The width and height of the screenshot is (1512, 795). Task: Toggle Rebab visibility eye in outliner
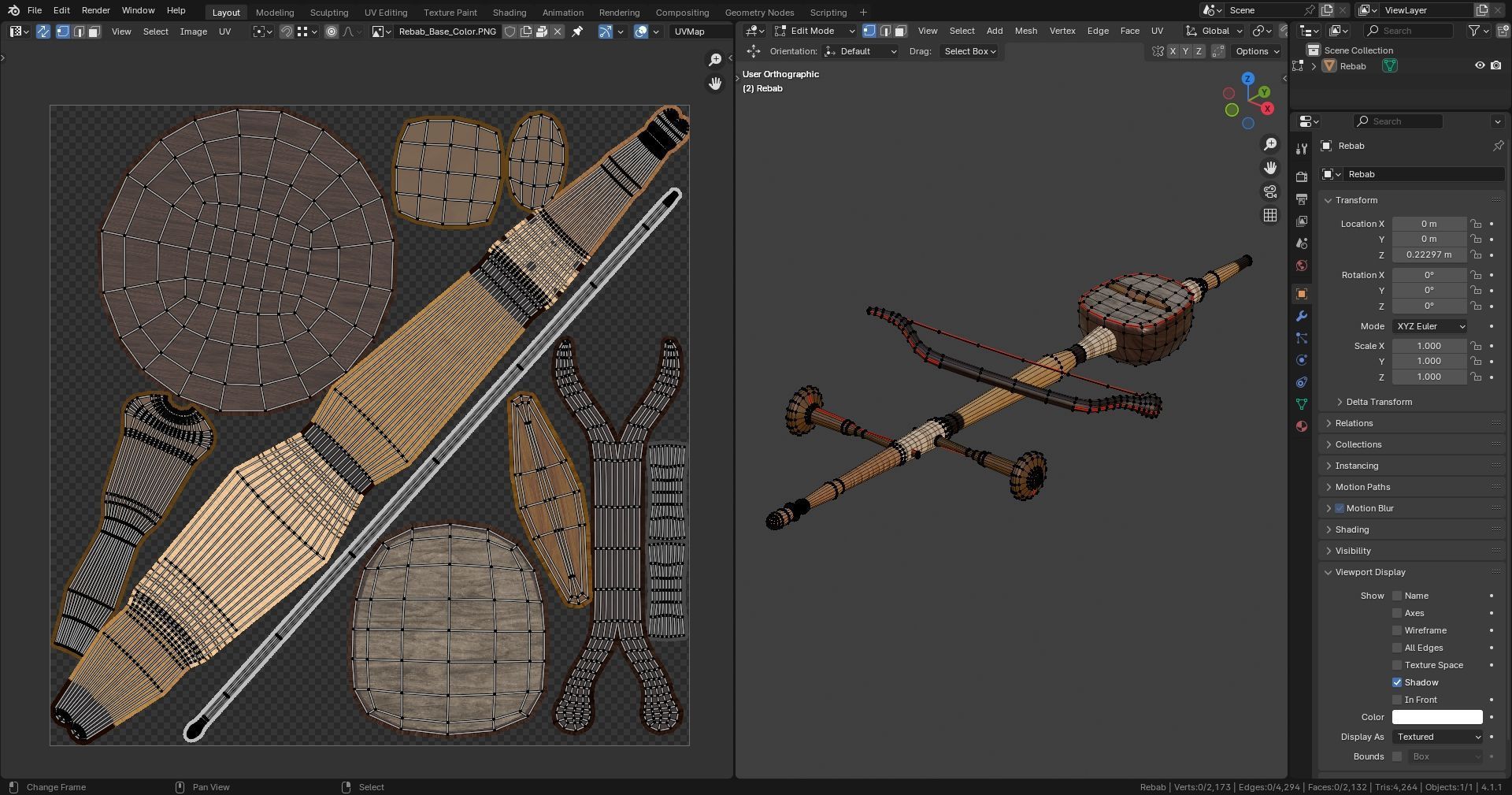1480,66
